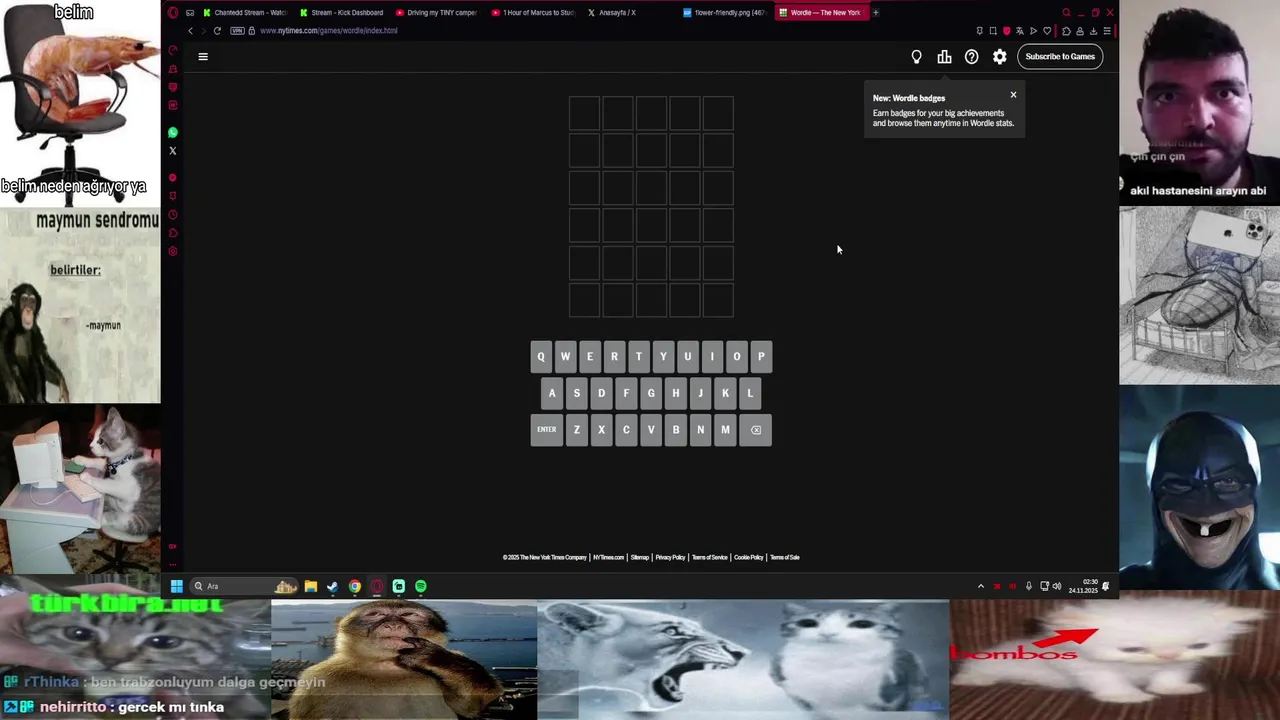Viewport: 1280px width, 720px height.
Task: Tap the S key on the Wordle keyboard
Action: click(577, 393)
